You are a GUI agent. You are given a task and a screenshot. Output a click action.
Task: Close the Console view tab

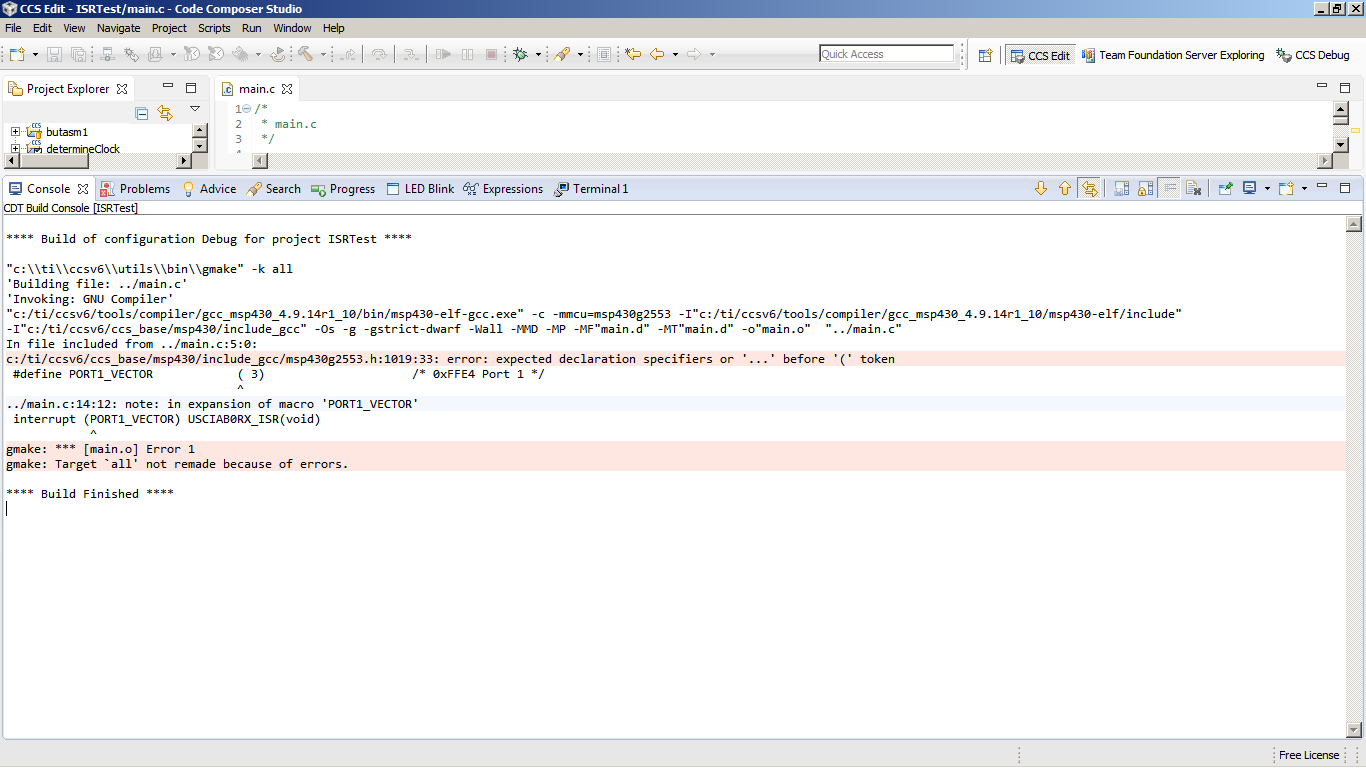click(83, 188)
